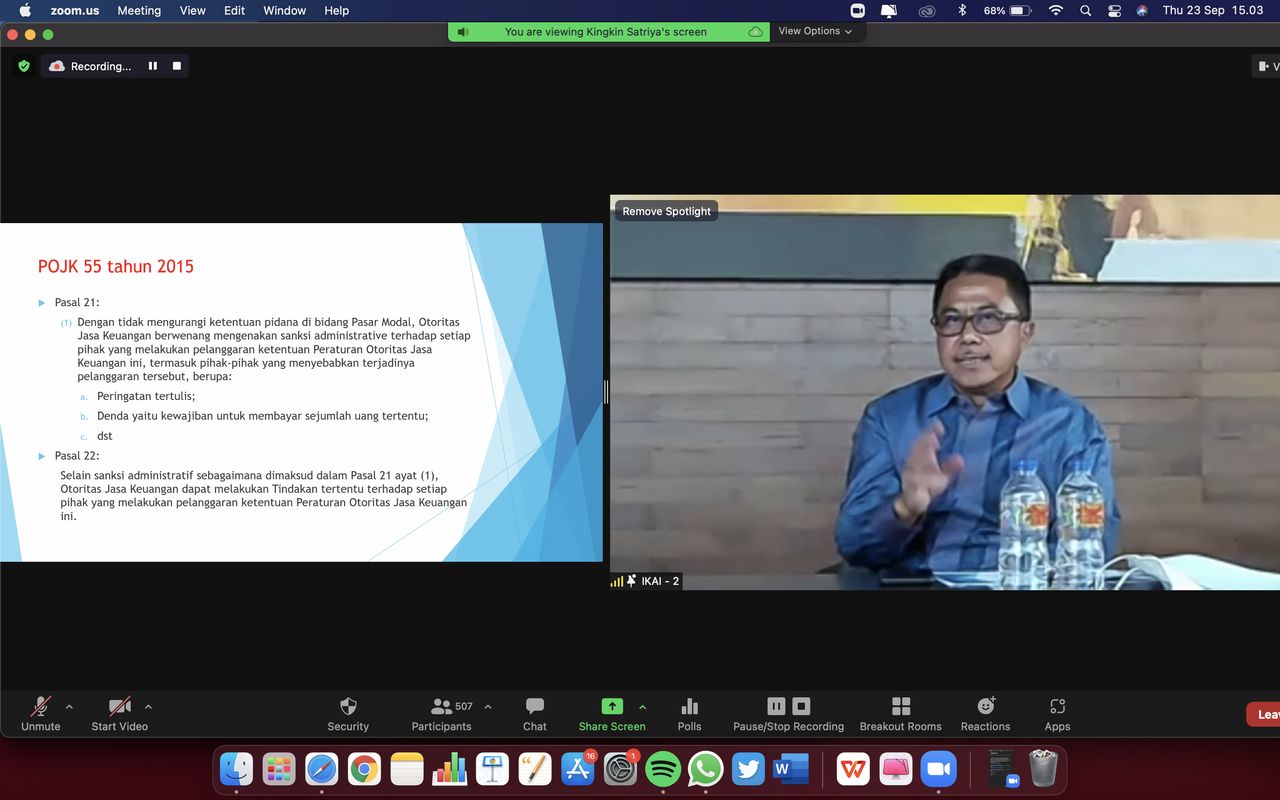Open Finder from the dock
Viewport: 1280px width, 800px height.
pos(237,769)
